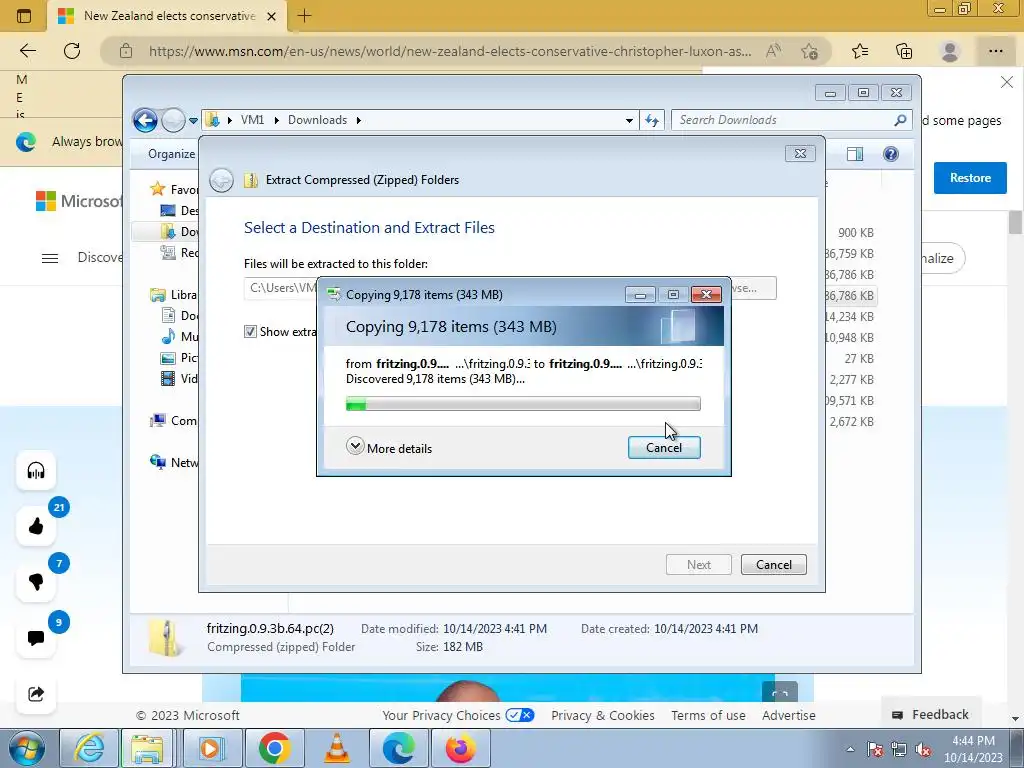Screen dimensions: 1024x768
Task: Click the fritzing zip icon in details pane
Action: pos(165,637)
